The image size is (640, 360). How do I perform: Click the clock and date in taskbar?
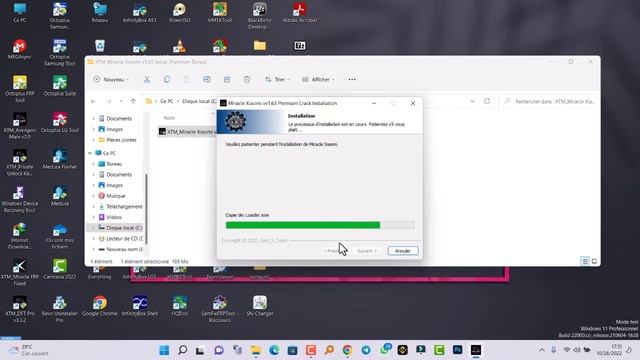pos(609,350)
